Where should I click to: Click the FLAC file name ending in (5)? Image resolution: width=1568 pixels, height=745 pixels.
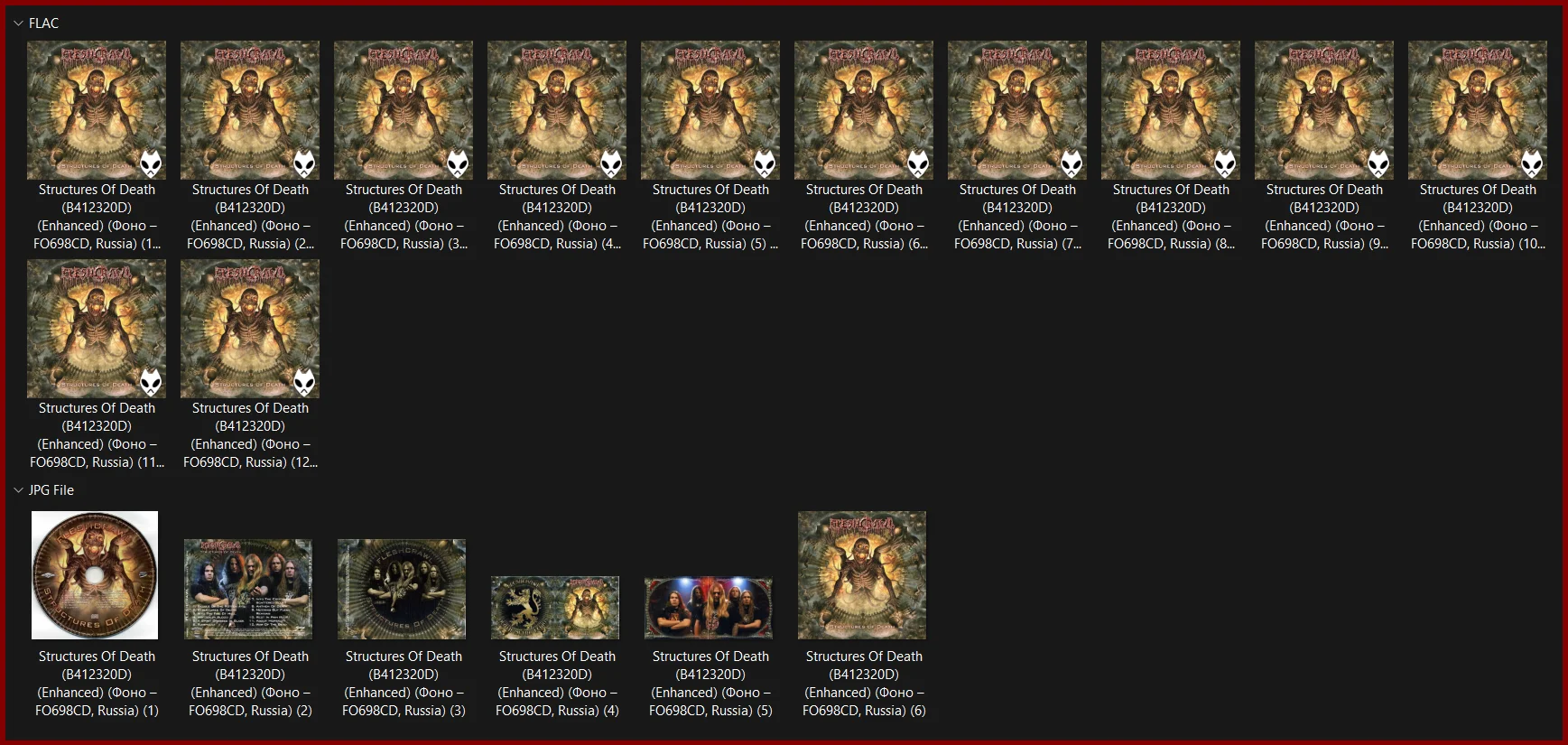point(710,217)
